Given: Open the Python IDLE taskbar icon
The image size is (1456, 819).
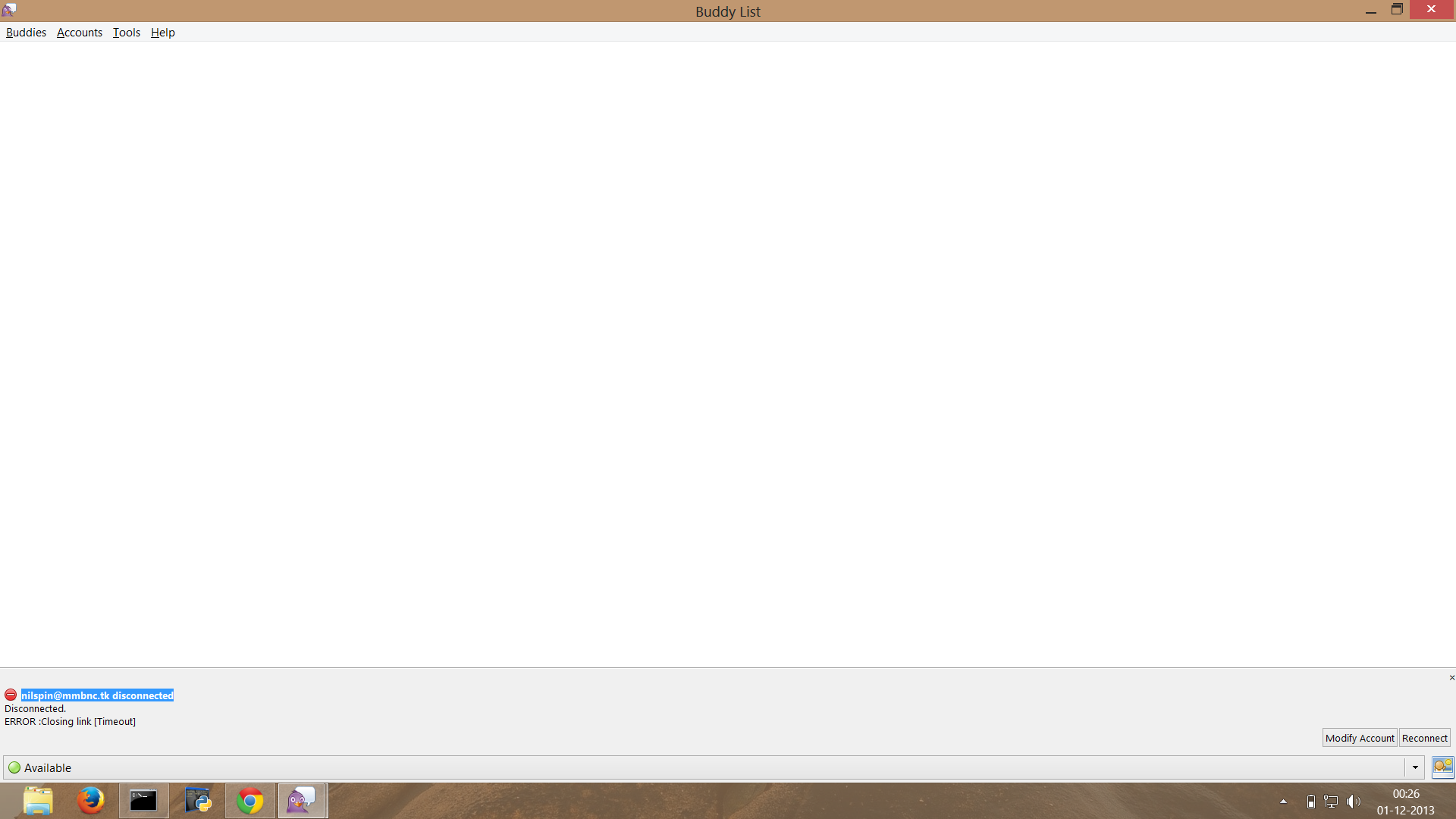Looking at the screenshot, I should [x=197, y=801].
